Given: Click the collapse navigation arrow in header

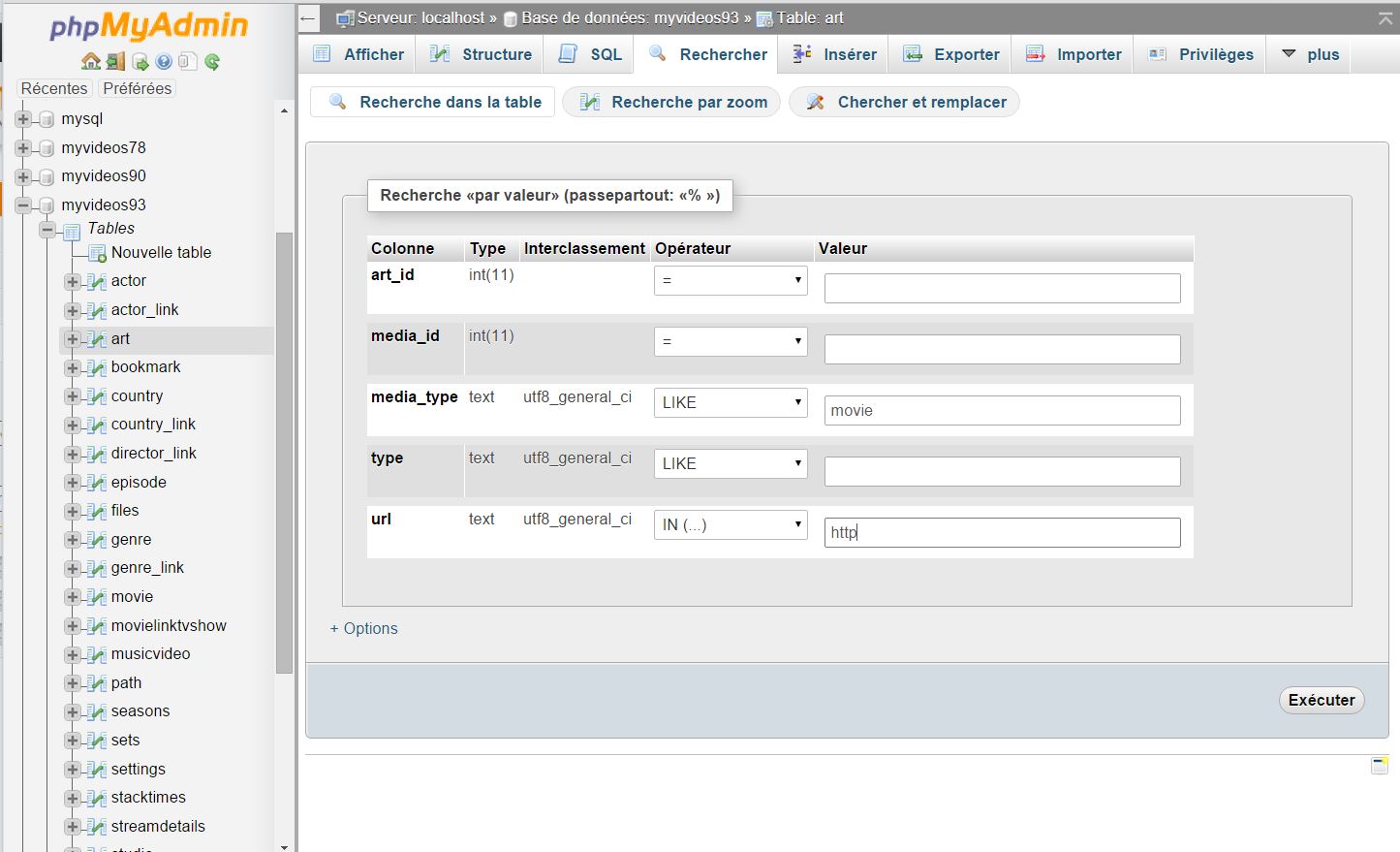Looking at the screenshot, I should coord(308,18).
